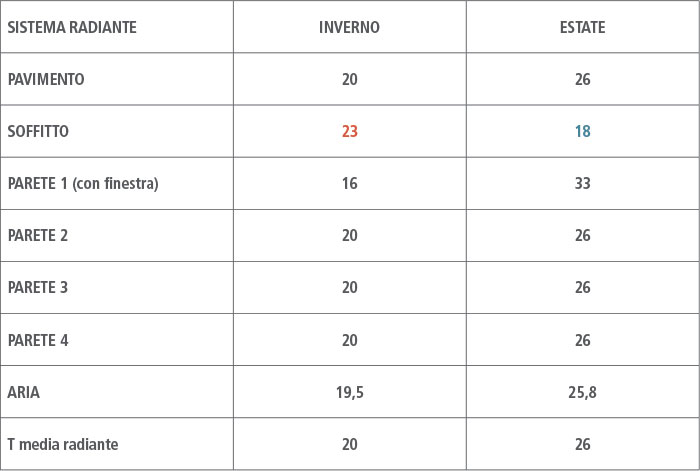Screen dimensions: 700x471
Task: Click the blue 18 value for SOFFITTO
Action: 582,131
